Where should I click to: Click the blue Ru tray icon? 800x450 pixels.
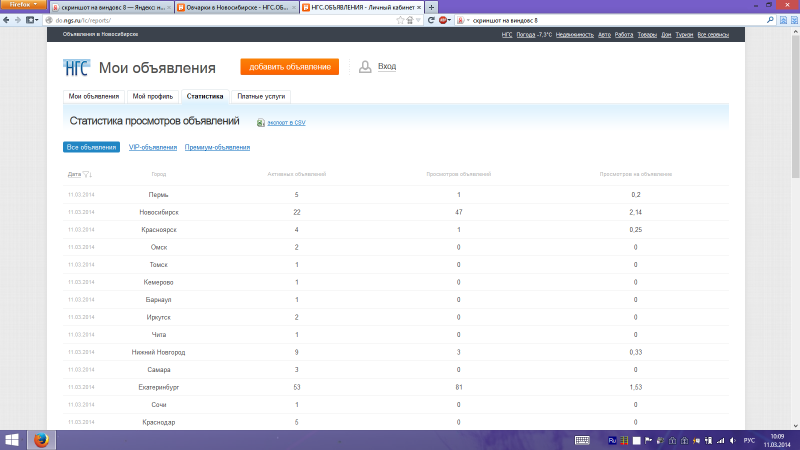pyautogui.click(x=612, y=440)
